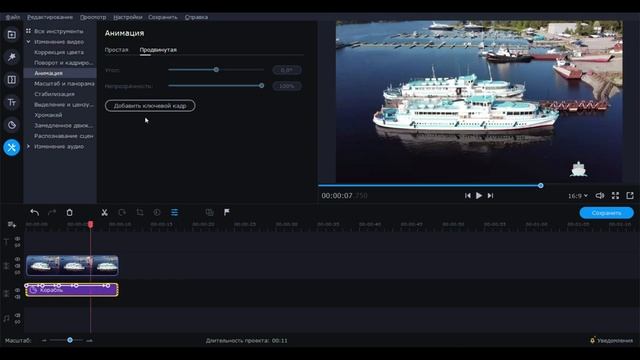Click the zoom out timeline minus icon
The height and width of the screenshot is (360, 640).
coord(44,340)
